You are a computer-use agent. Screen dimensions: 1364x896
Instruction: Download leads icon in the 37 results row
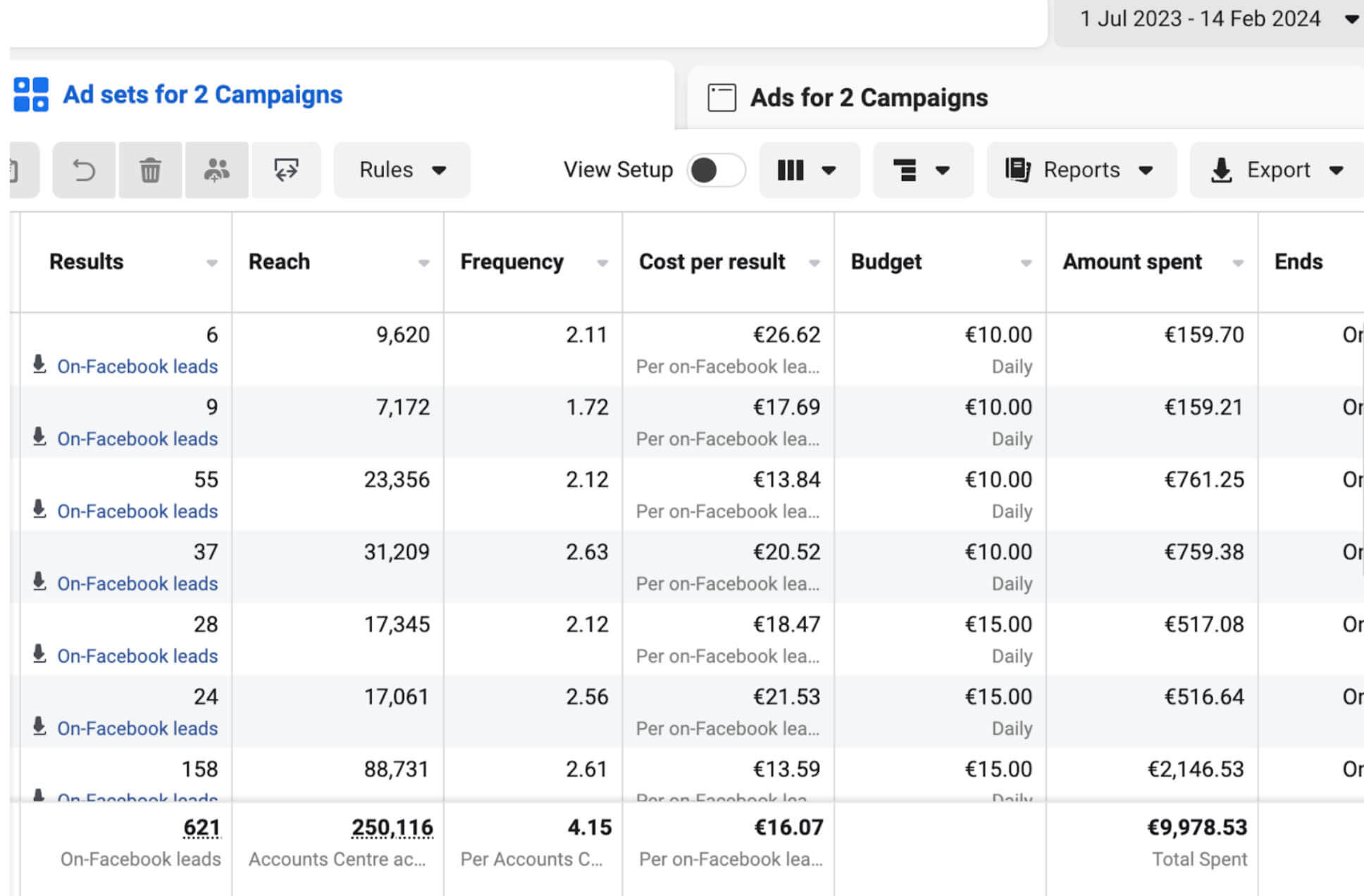click(39, 582)
